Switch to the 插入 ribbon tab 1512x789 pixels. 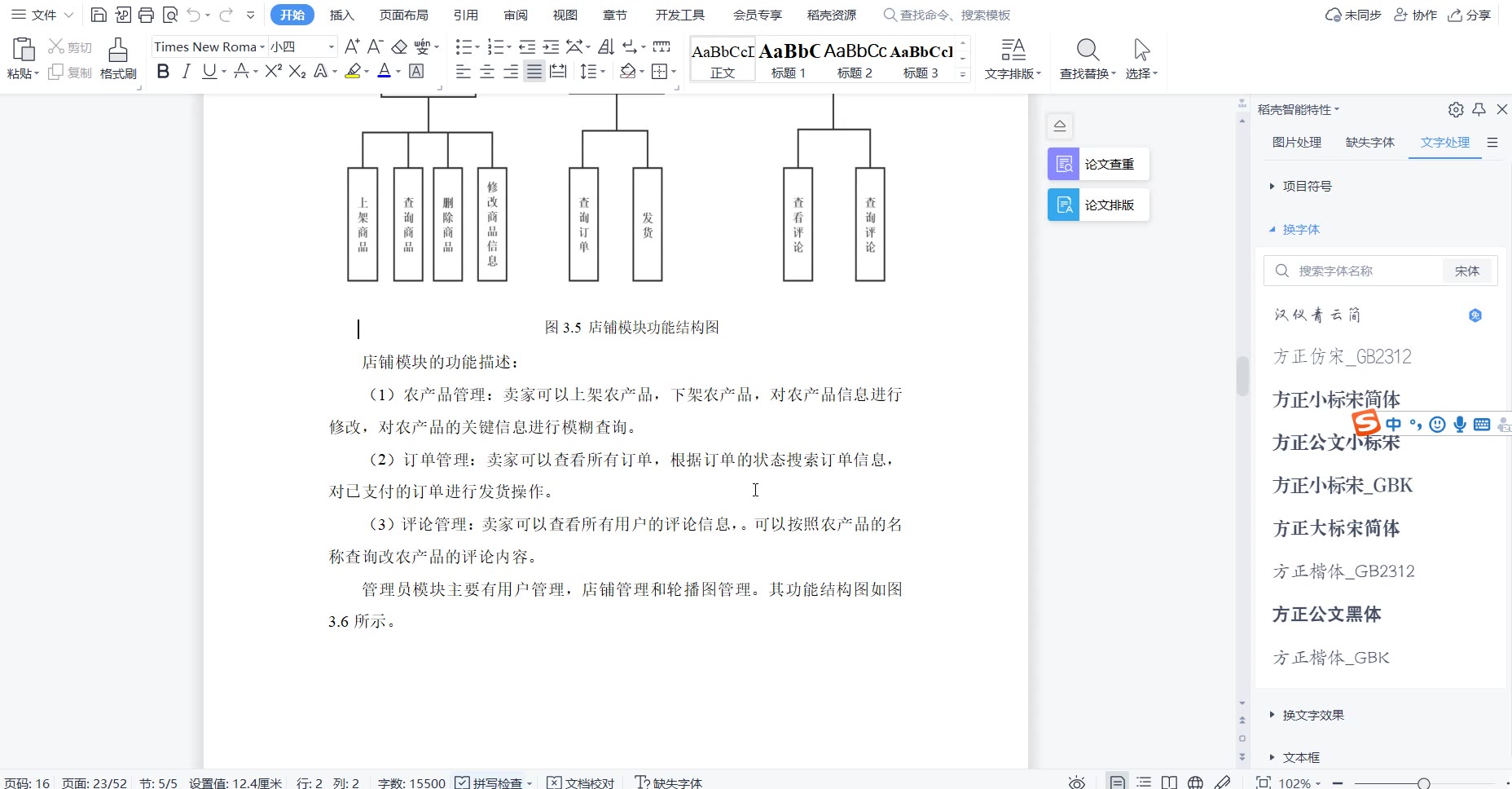342,15
